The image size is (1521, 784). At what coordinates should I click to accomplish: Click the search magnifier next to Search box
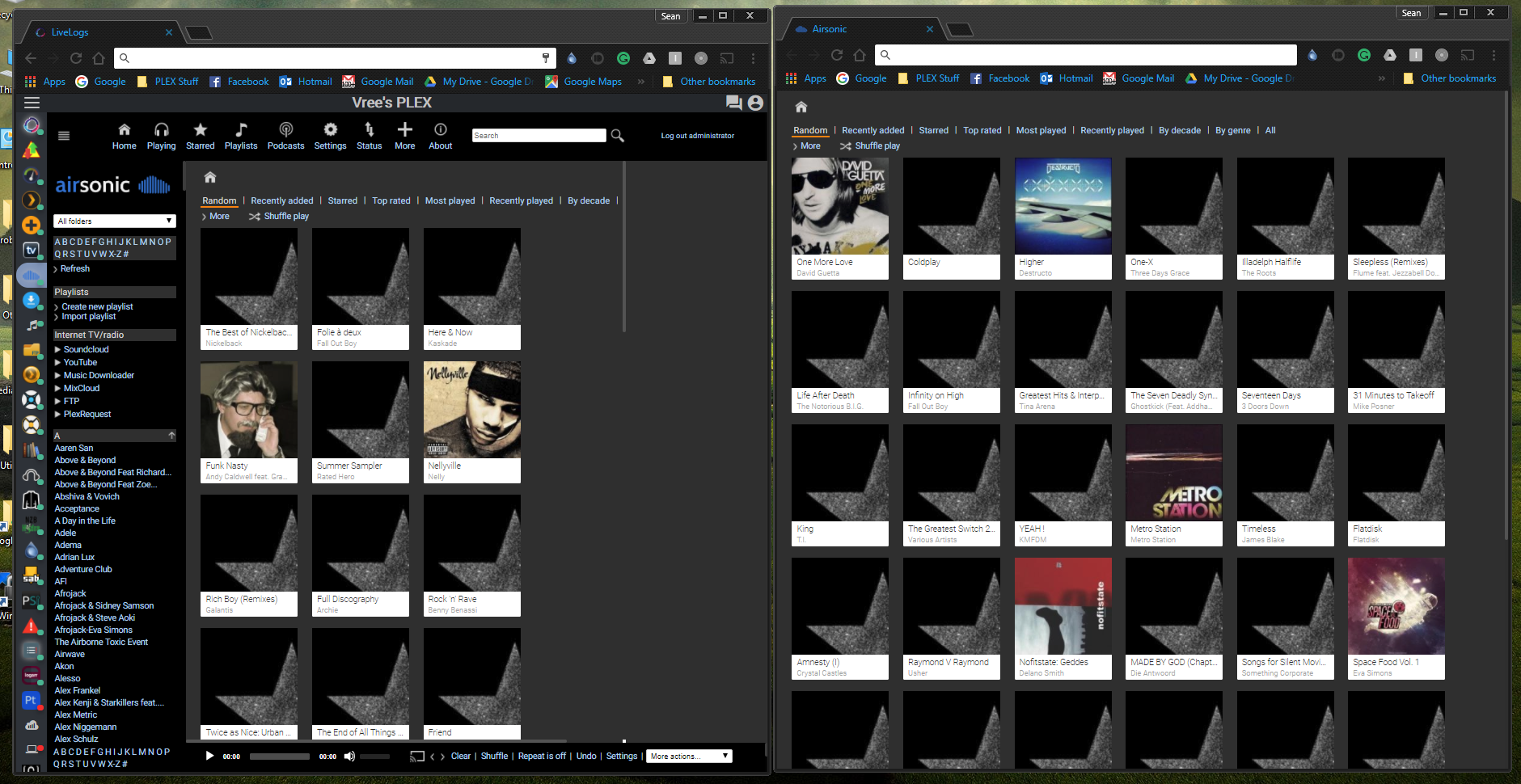click(x=618, y=136)
